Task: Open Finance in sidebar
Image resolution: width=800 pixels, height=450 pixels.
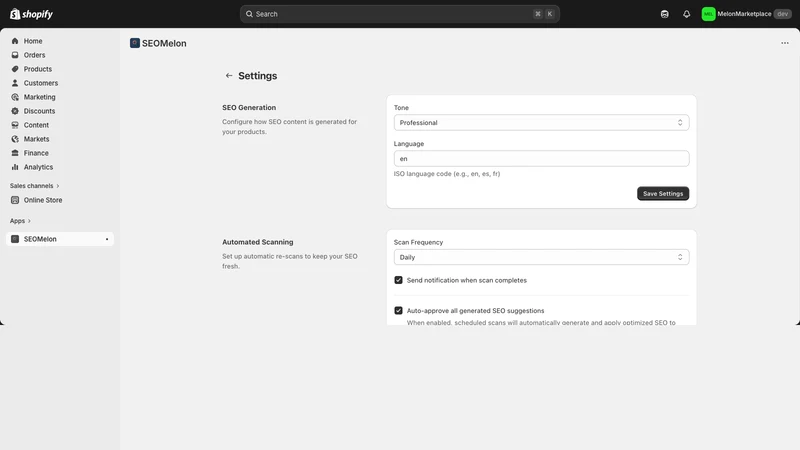Action: 36,153
